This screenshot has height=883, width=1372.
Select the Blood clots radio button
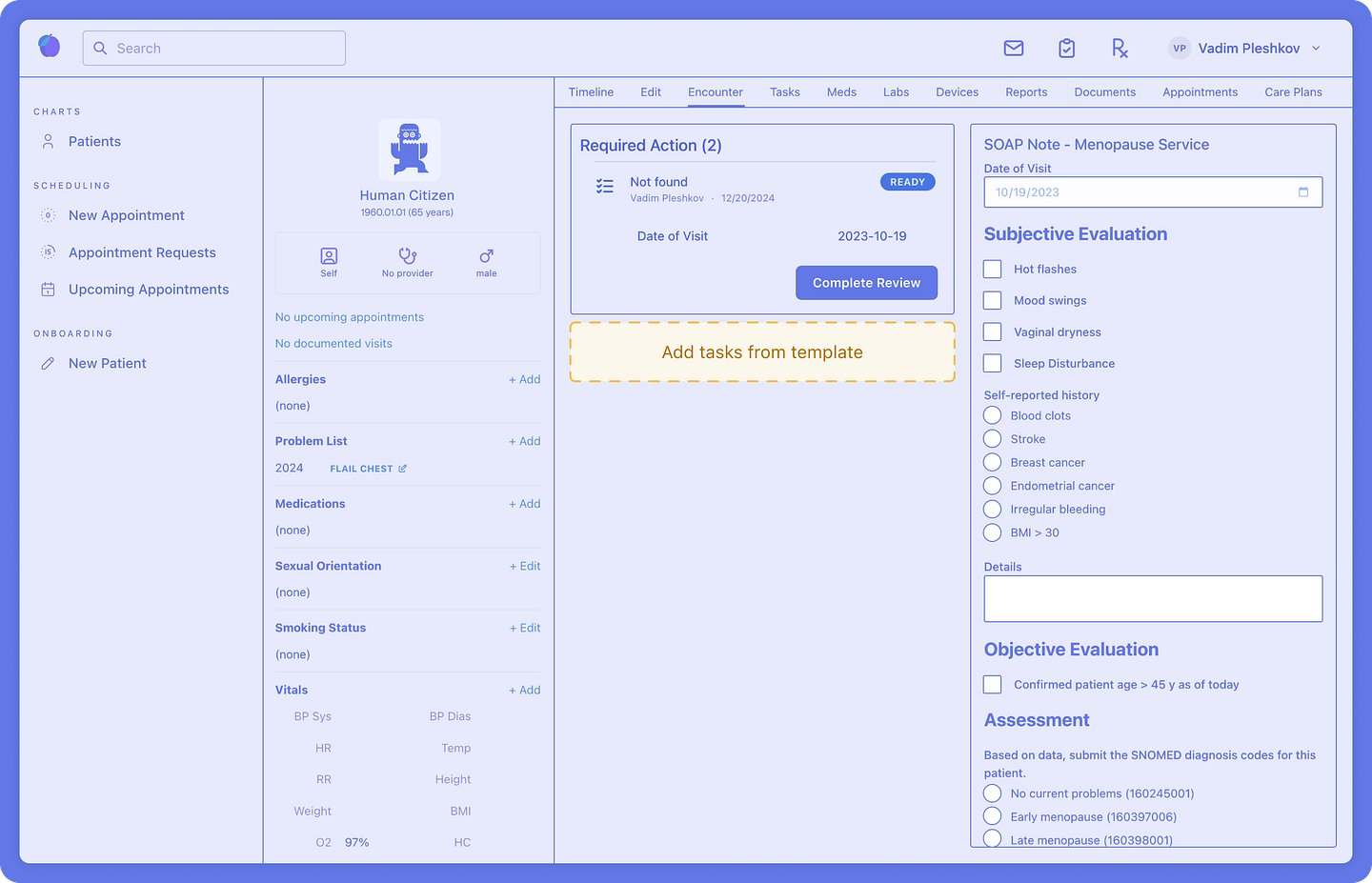[x=993, y=415]
